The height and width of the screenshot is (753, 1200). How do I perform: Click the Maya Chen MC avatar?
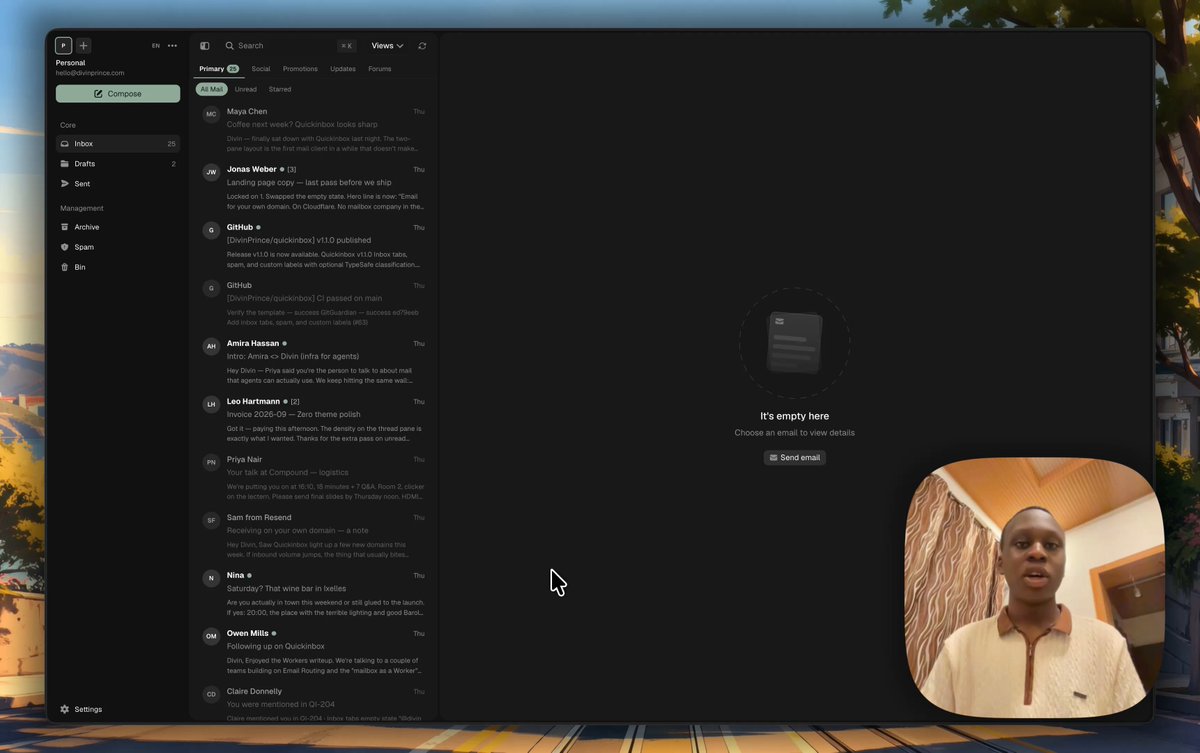[211, 114]
